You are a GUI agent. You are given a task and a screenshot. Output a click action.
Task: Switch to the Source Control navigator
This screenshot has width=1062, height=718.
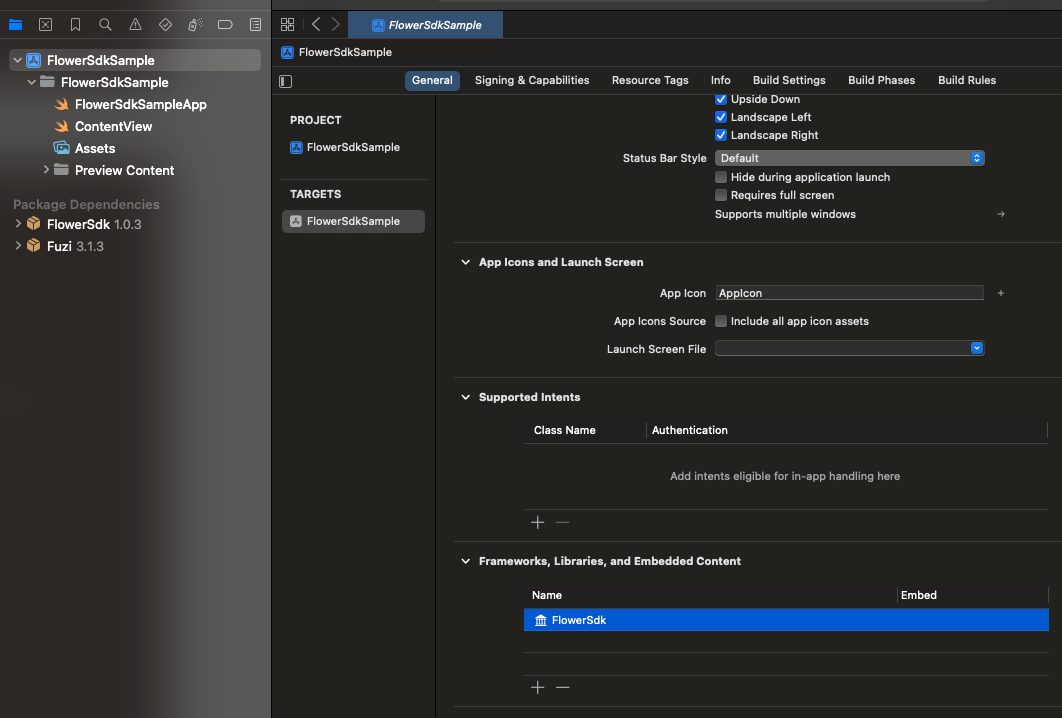[x=45, y=24]
